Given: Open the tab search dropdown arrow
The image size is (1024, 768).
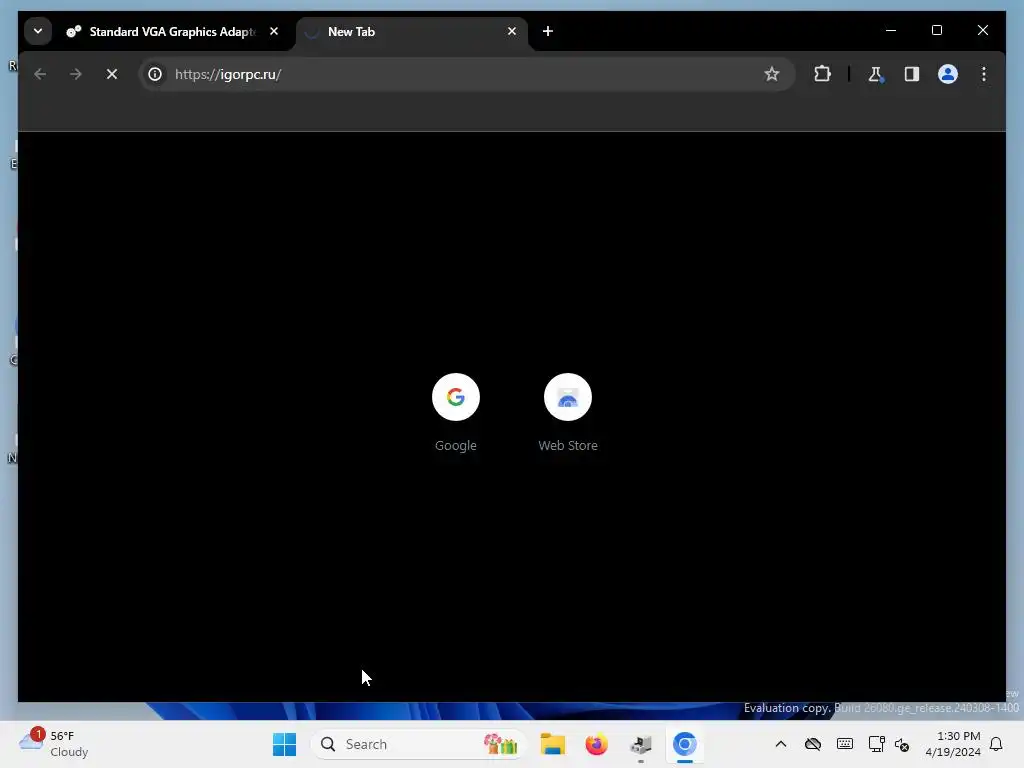Looking at the screenshot, I should point(38,31).
